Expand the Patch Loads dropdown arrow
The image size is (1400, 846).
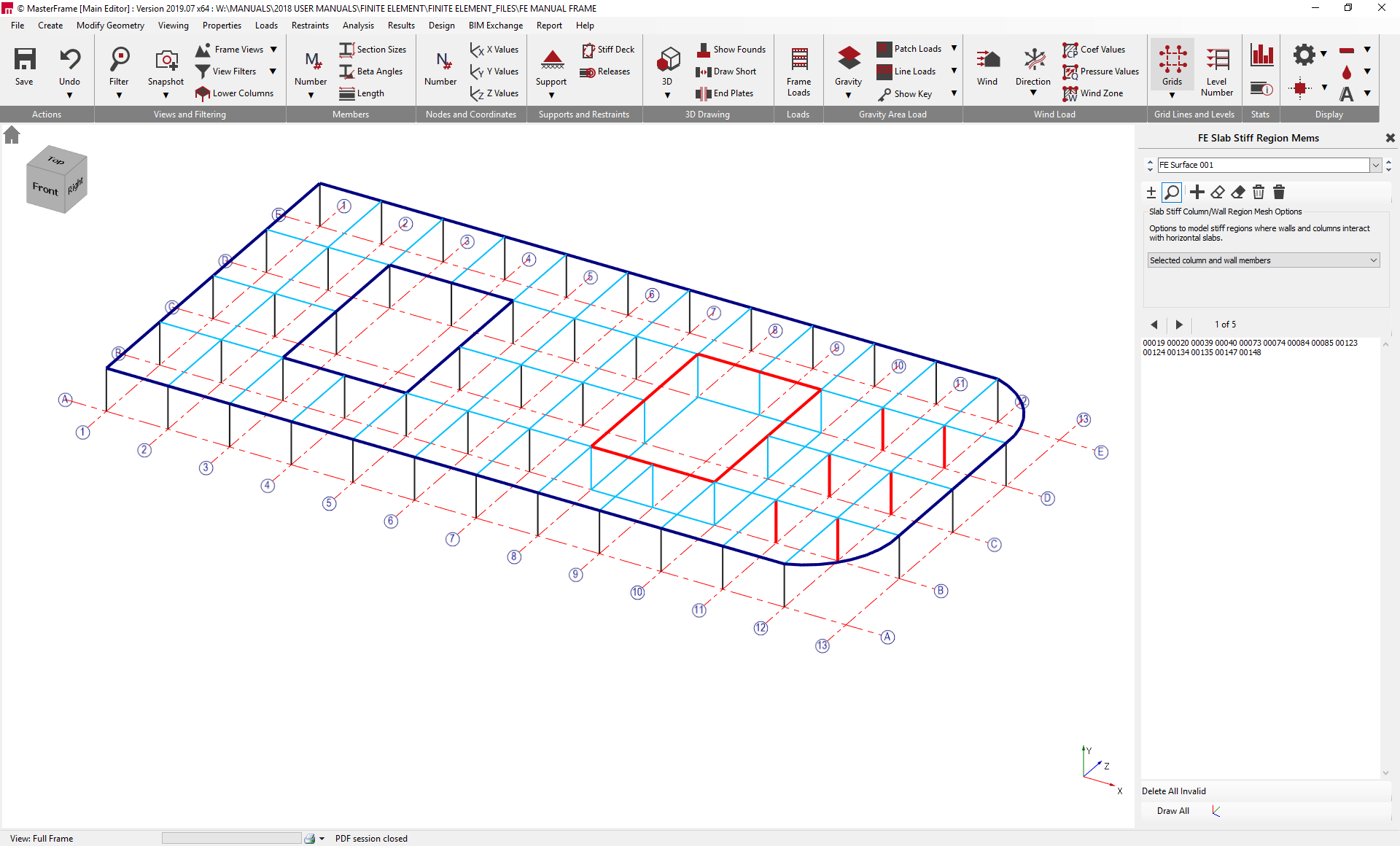954,49
